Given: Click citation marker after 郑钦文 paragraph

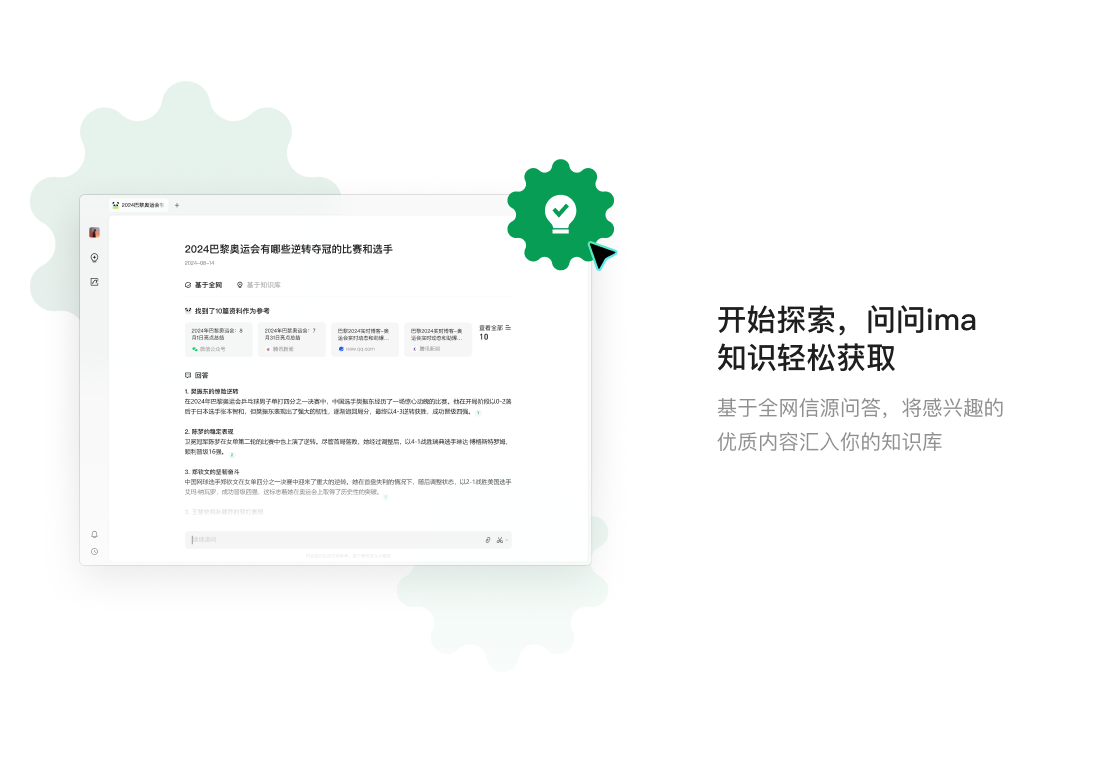Looking at the screenshot, I should tap(386, 496).
